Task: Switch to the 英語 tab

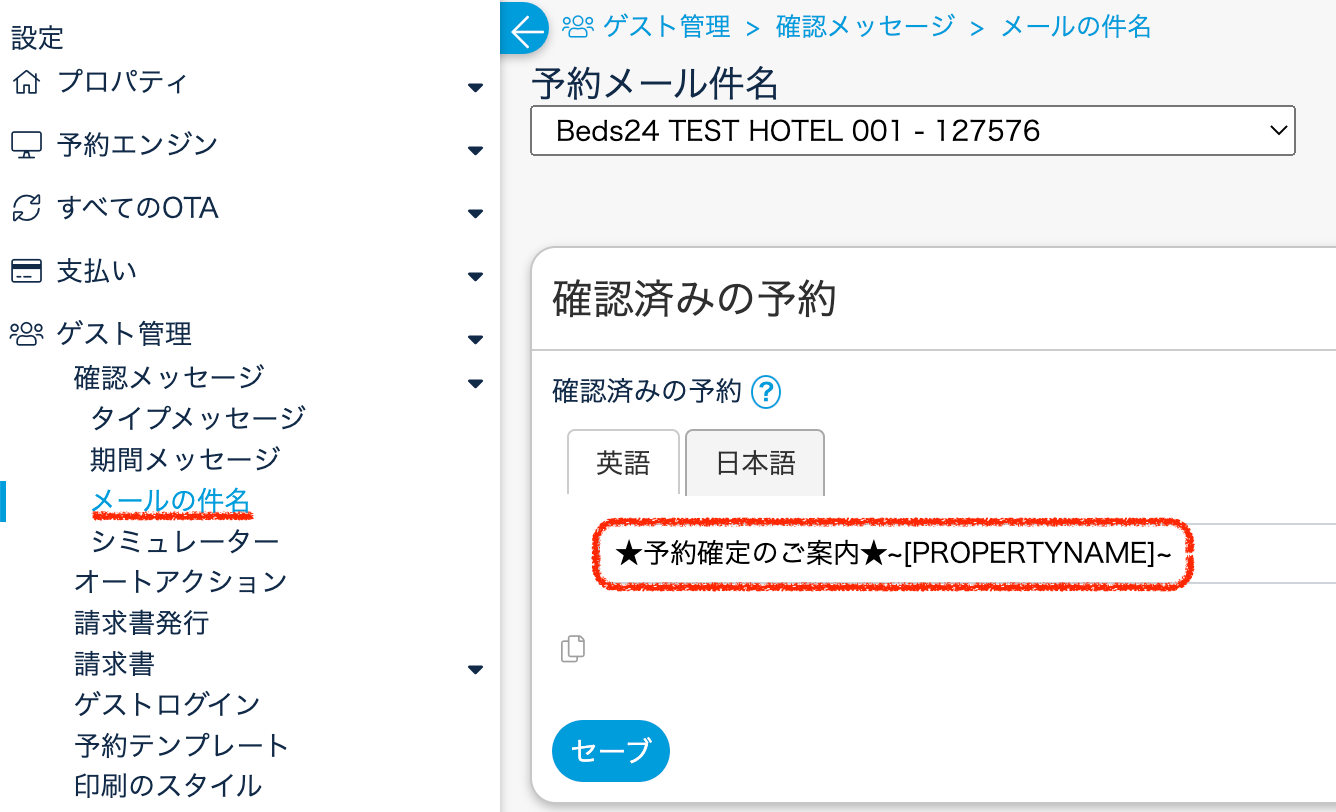Action: coord(623,463)
